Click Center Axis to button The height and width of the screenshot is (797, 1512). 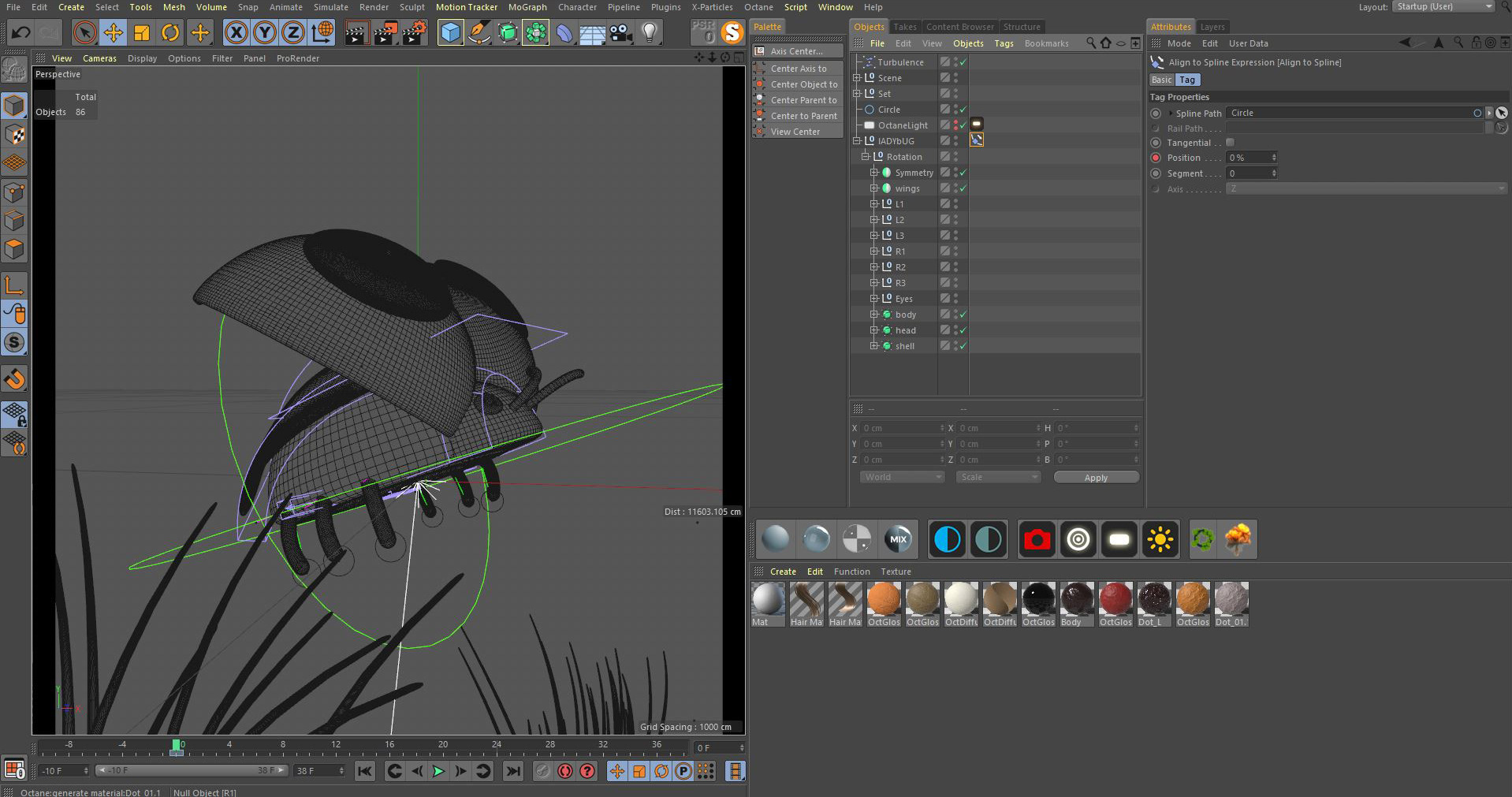(799, 69)
